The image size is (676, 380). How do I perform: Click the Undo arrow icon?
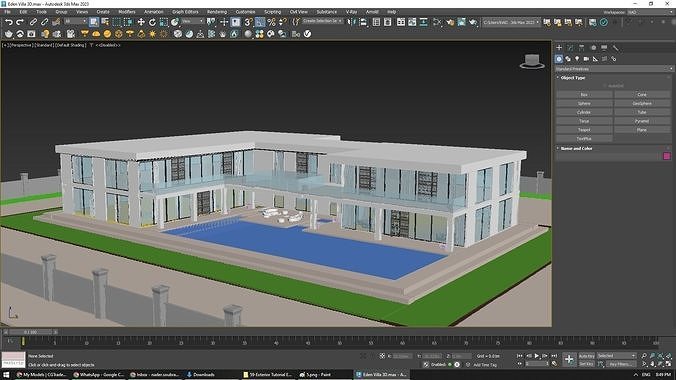9,22
